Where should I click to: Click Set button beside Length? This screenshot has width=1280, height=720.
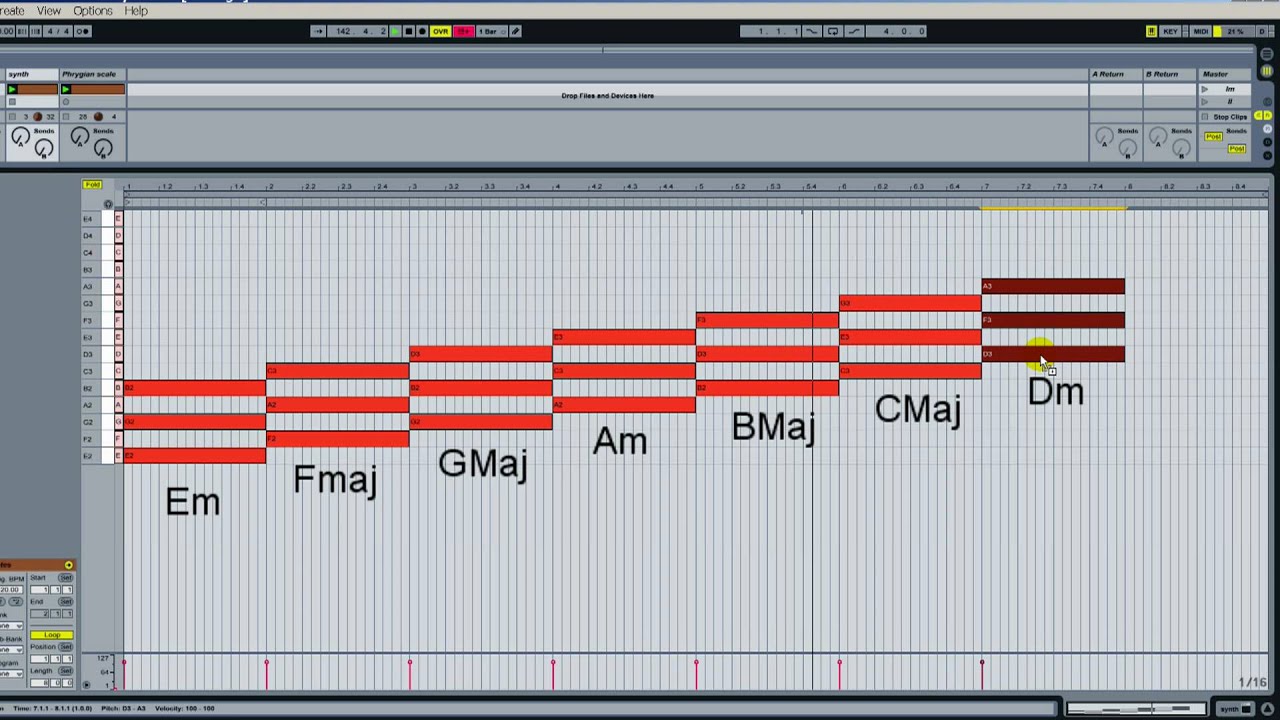tap(66, 671)
